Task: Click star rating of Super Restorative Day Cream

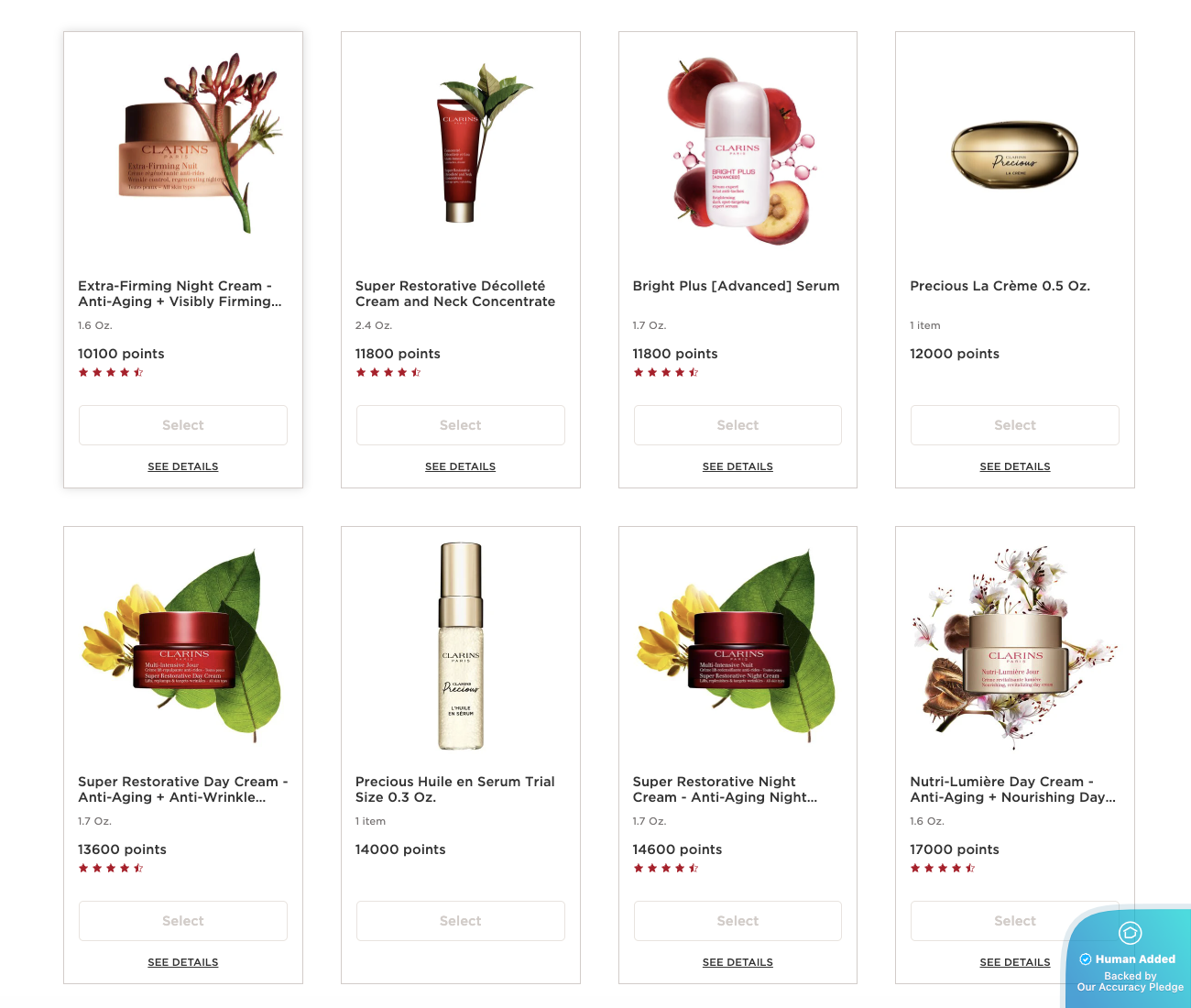Action: click(x=111, y=868)
